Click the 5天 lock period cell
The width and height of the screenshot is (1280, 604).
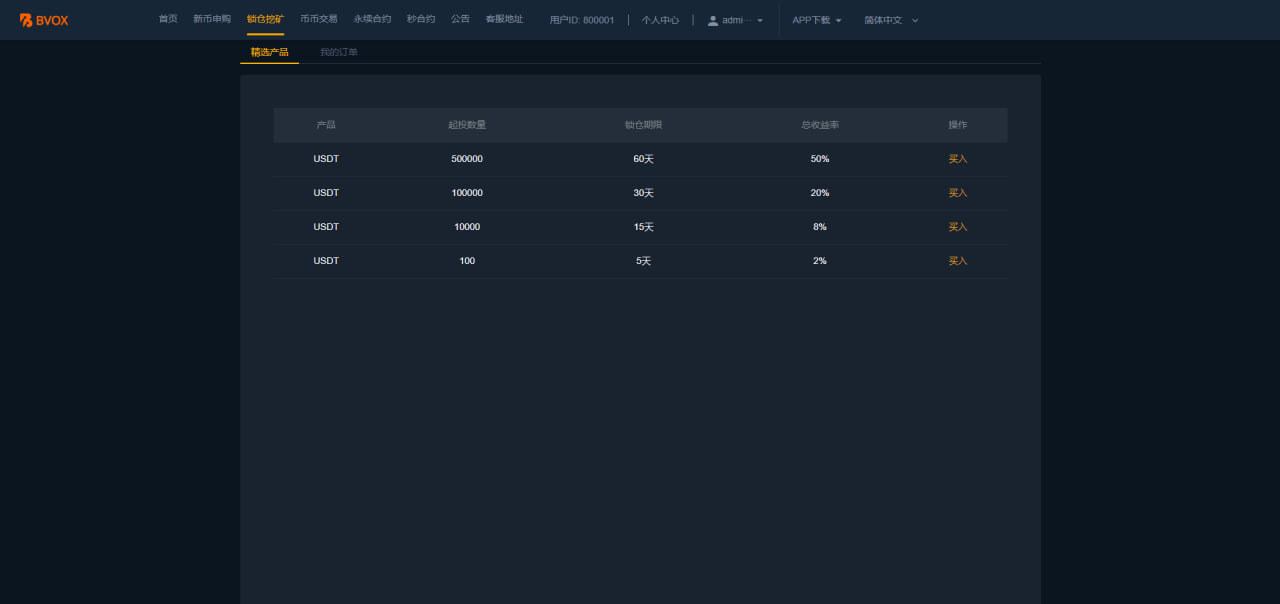pos(643,261)
